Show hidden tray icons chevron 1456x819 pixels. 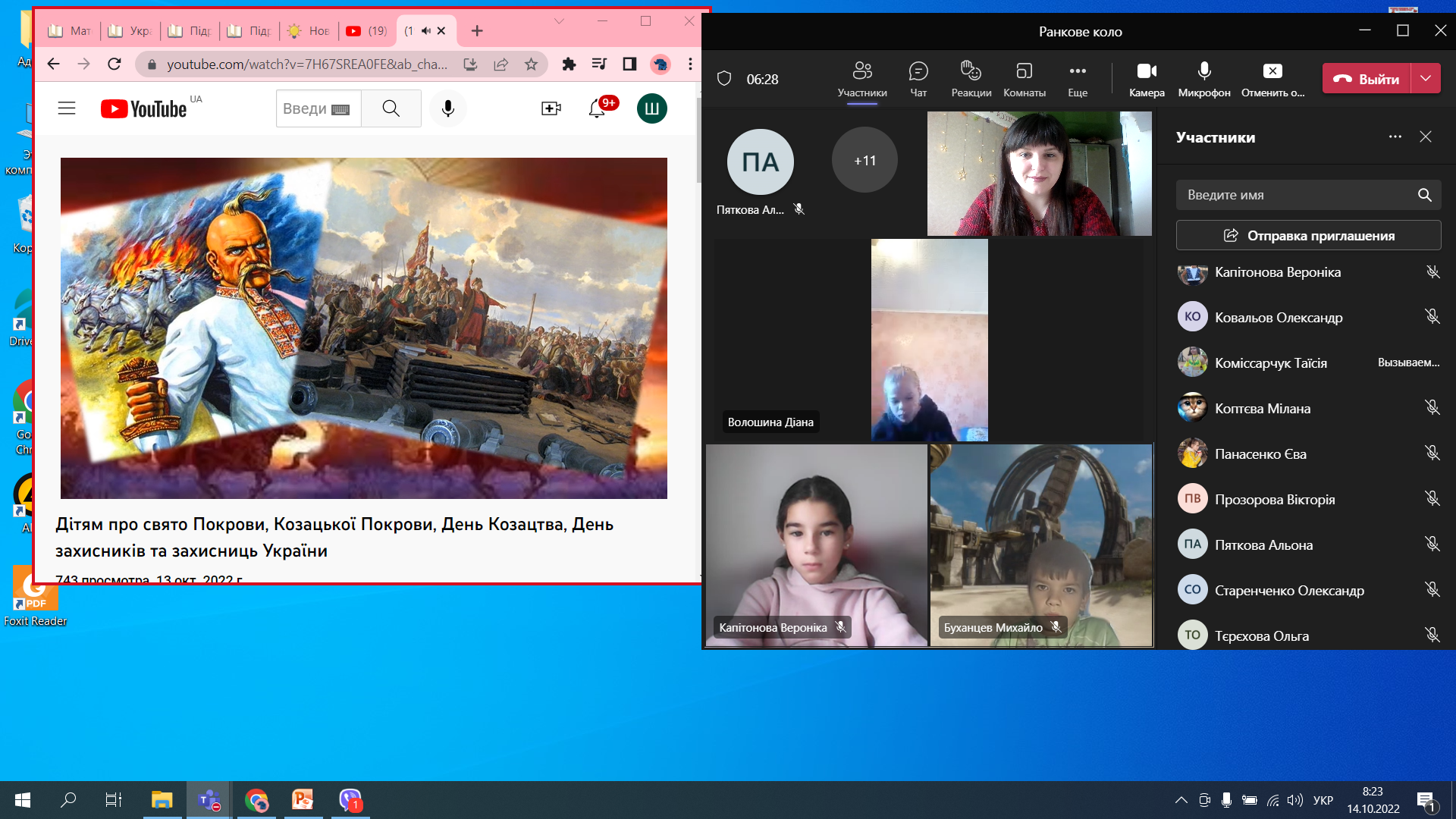click(1181, 800)
